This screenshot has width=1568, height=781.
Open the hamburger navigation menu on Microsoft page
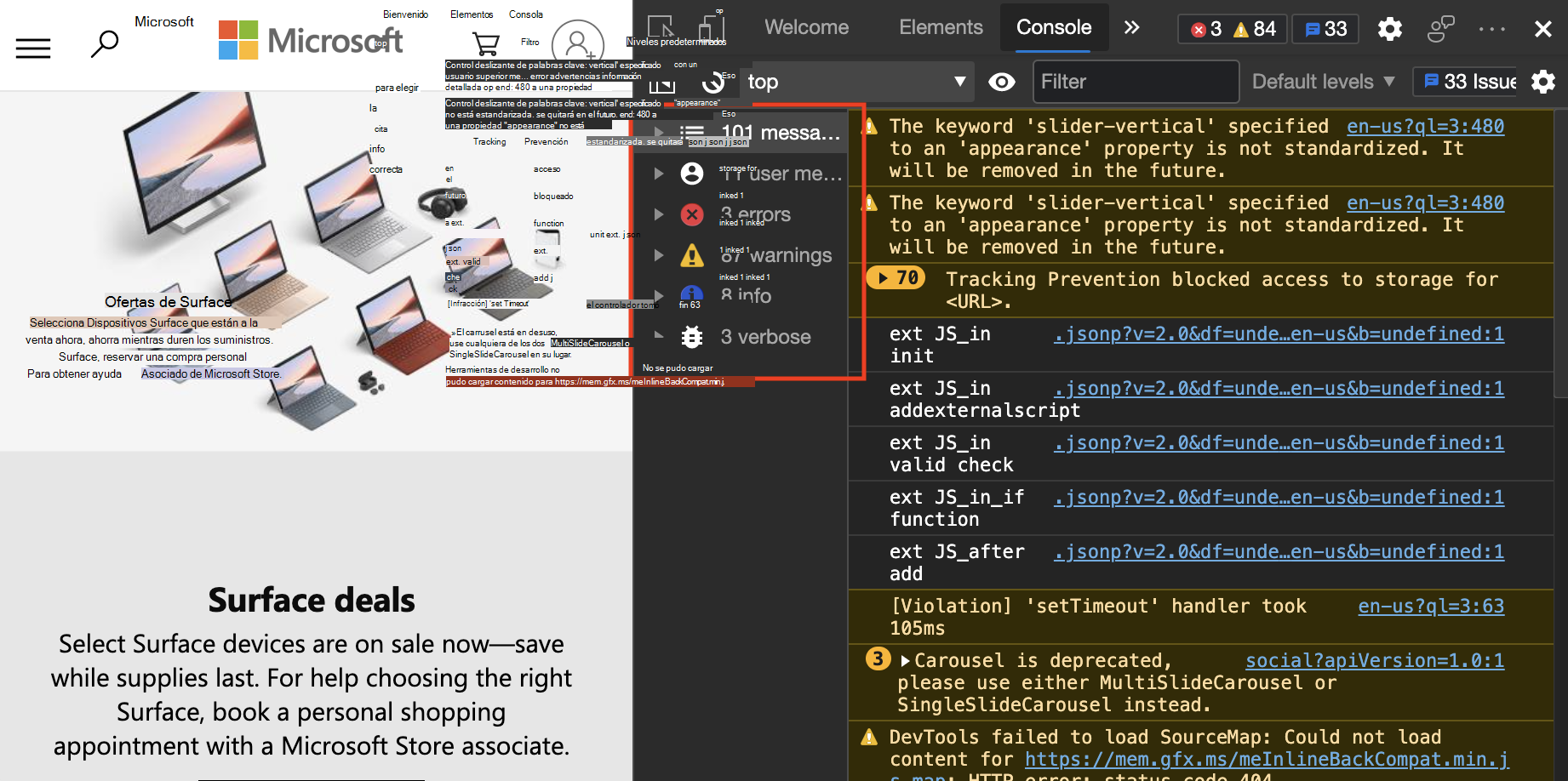(x=33, y=48)
